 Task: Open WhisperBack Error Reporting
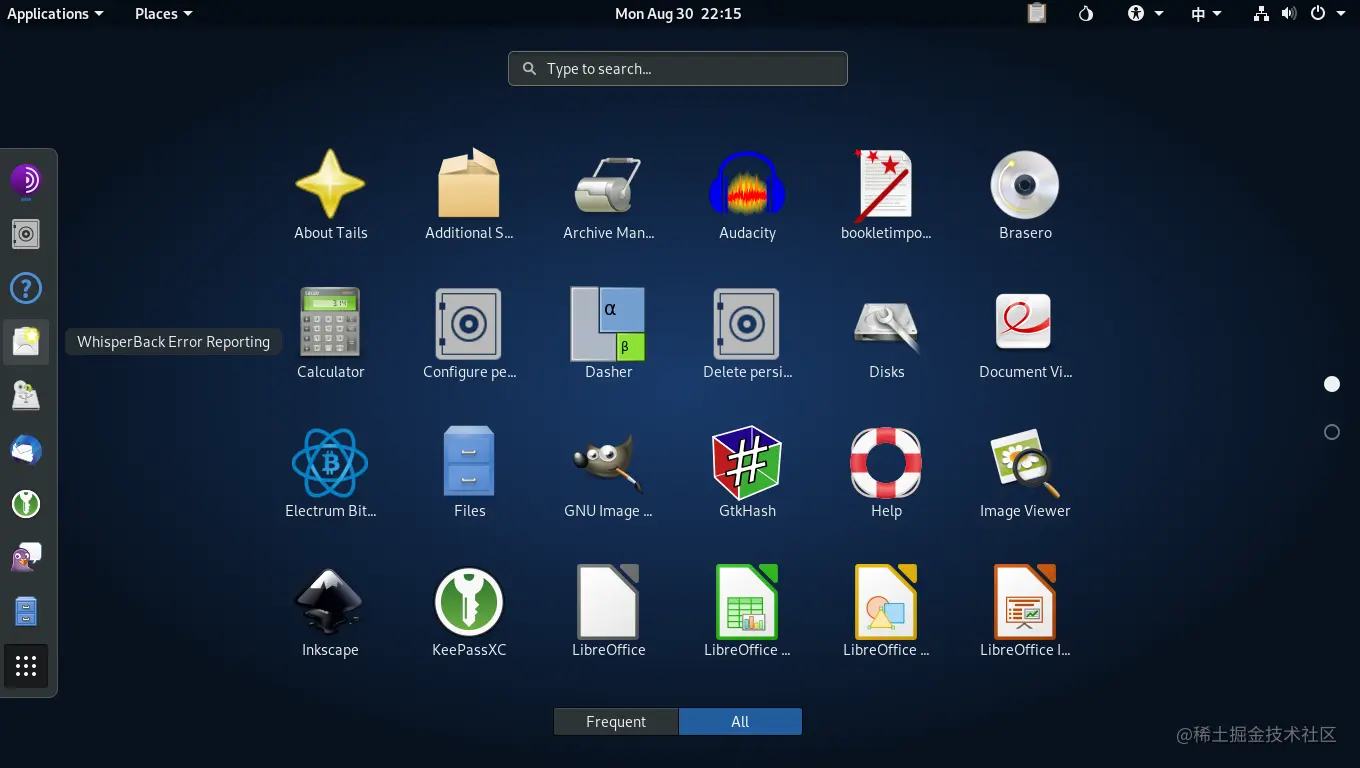point(25,341)
